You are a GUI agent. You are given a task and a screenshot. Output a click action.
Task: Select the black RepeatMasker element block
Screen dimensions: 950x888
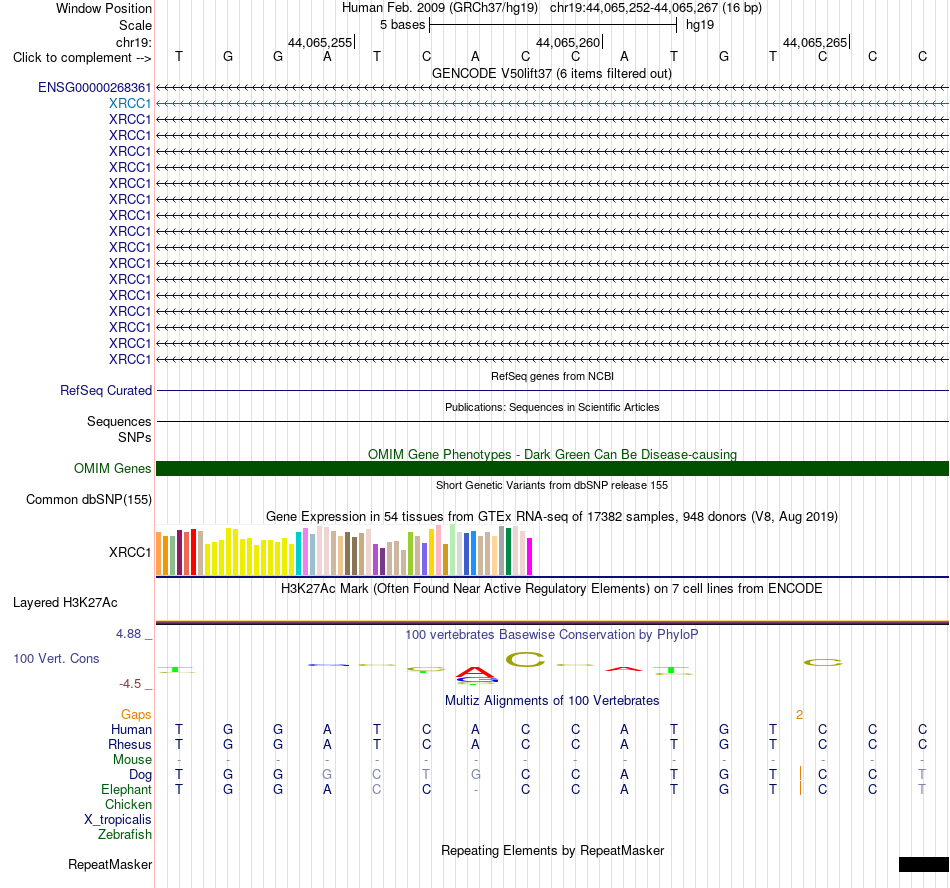[x=923, y=864]
